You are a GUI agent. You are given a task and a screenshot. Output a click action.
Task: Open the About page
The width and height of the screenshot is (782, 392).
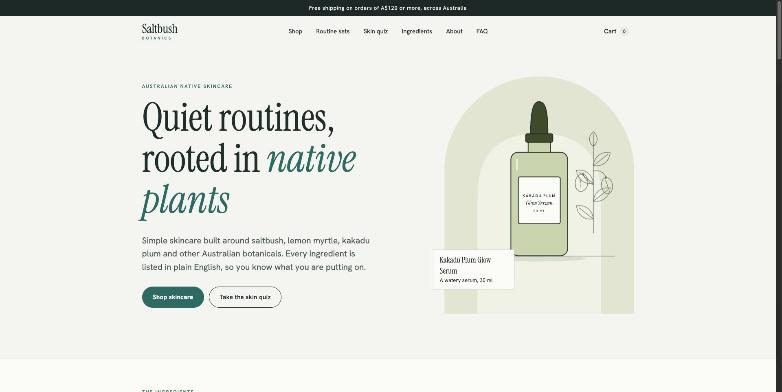pos(454,31)
